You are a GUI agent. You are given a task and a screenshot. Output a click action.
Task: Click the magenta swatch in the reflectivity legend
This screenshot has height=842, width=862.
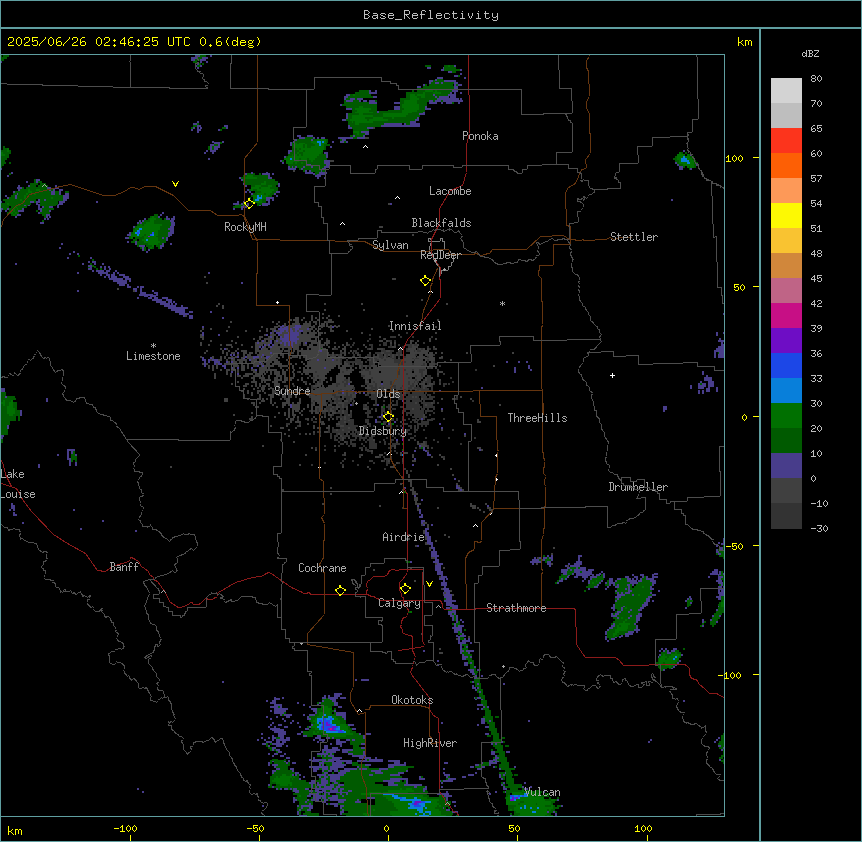[x=786, y=315]
